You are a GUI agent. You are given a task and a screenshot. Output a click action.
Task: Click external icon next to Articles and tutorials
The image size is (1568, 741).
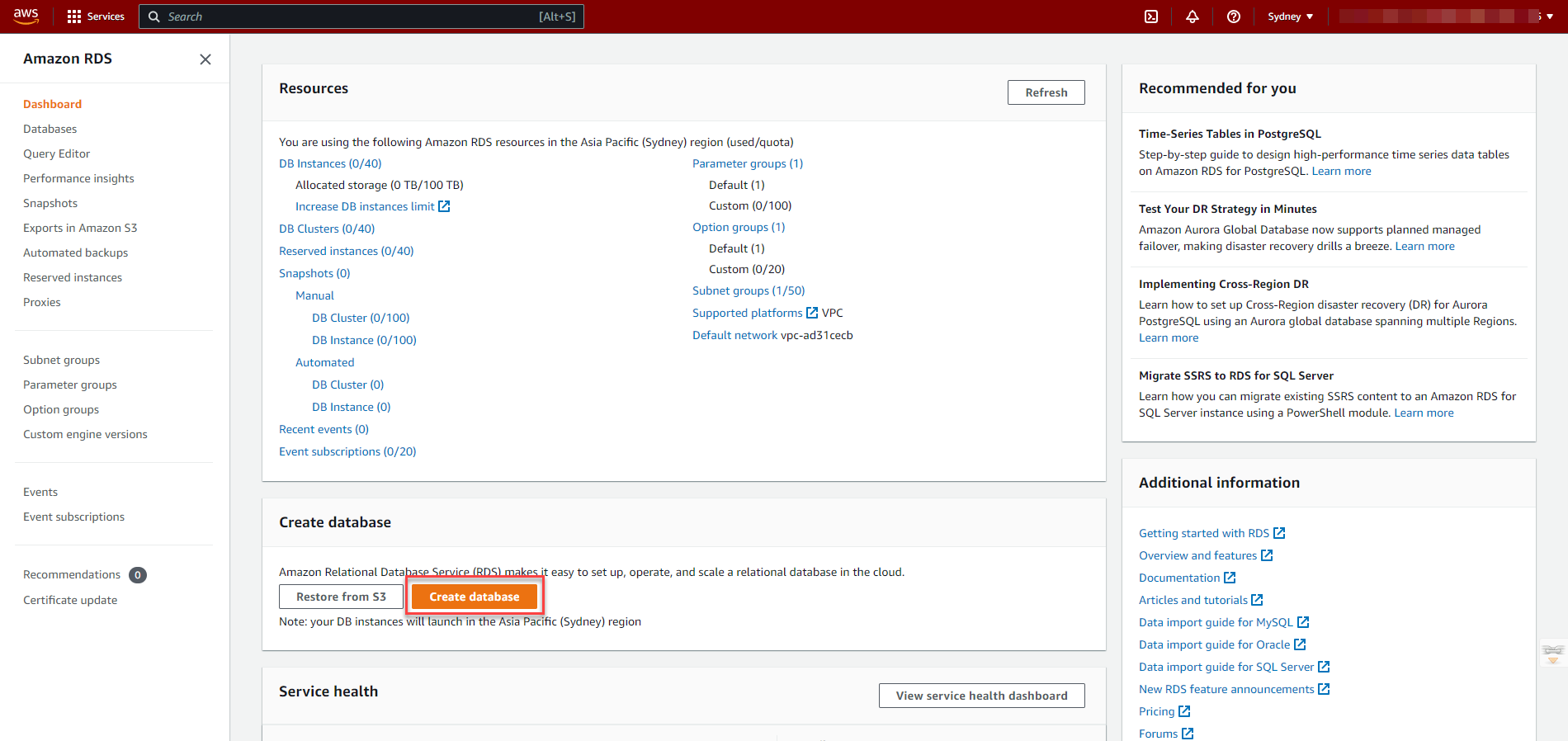[1257, 600]
